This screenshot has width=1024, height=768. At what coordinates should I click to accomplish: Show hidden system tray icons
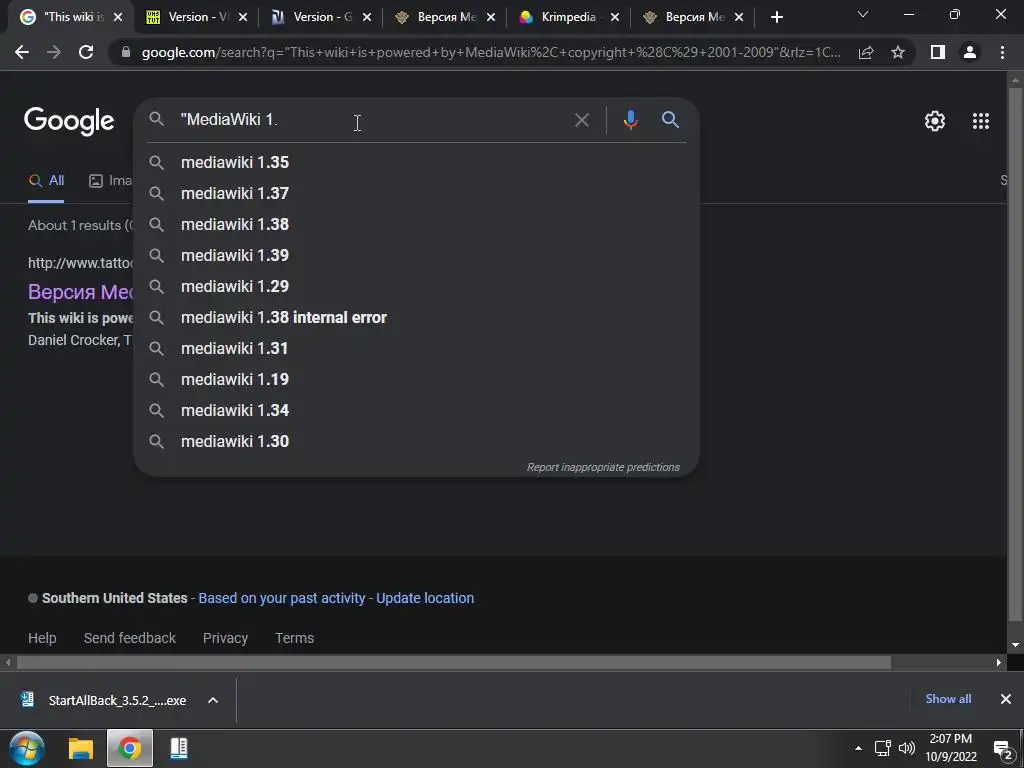[858, 748]
